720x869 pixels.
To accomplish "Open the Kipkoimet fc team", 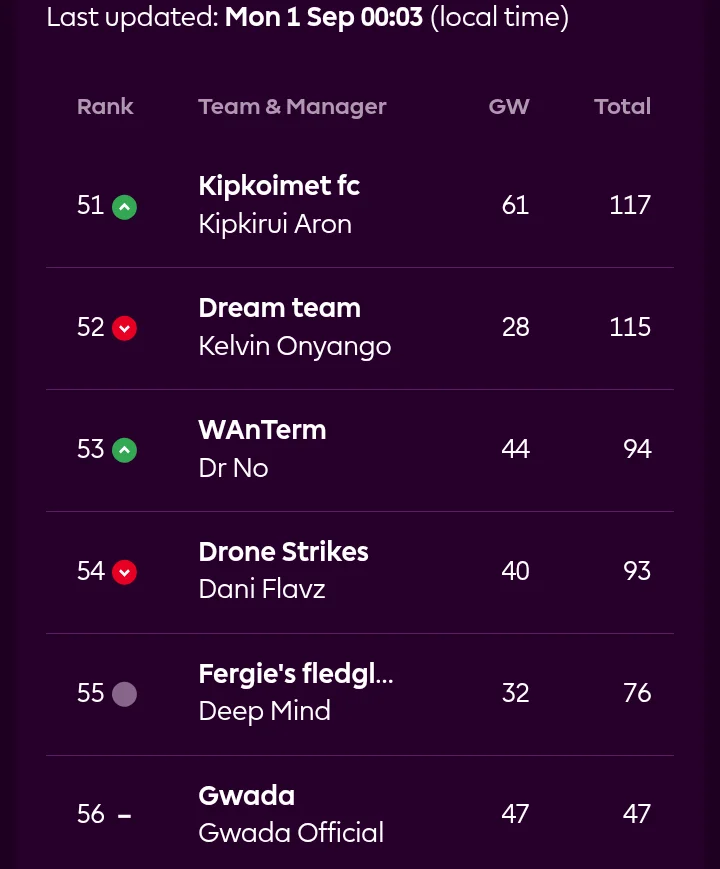I will click(279, 185).
